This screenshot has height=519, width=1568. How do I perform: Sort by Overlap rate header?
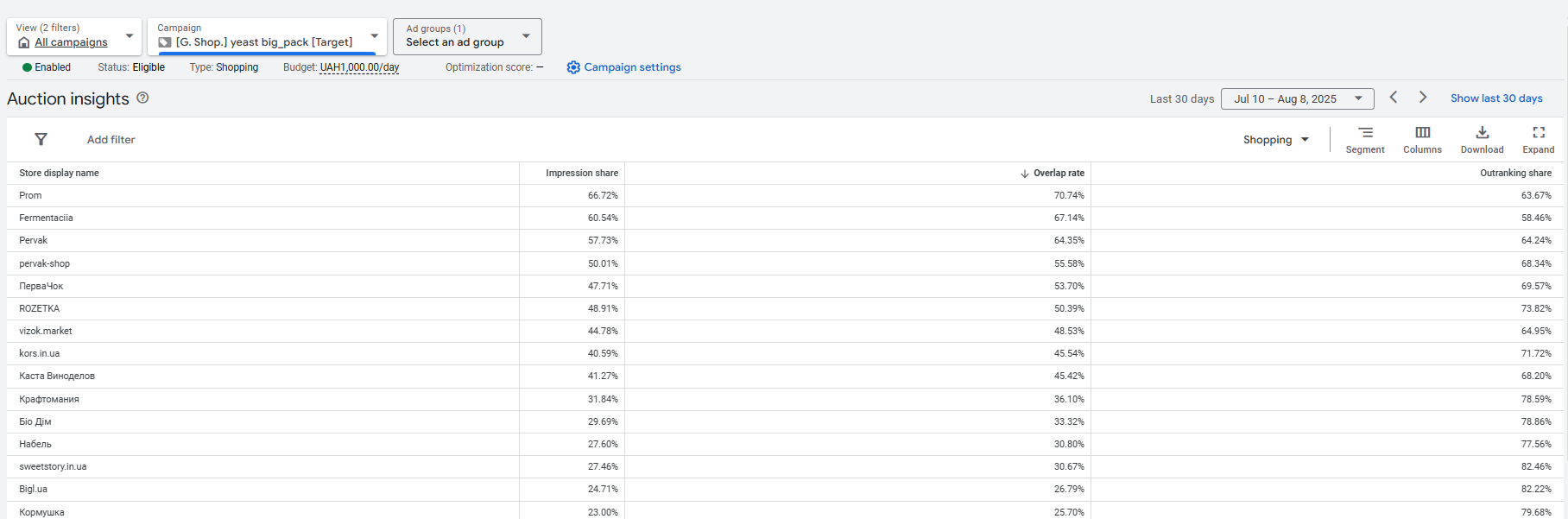click(x=1059, y=174)
